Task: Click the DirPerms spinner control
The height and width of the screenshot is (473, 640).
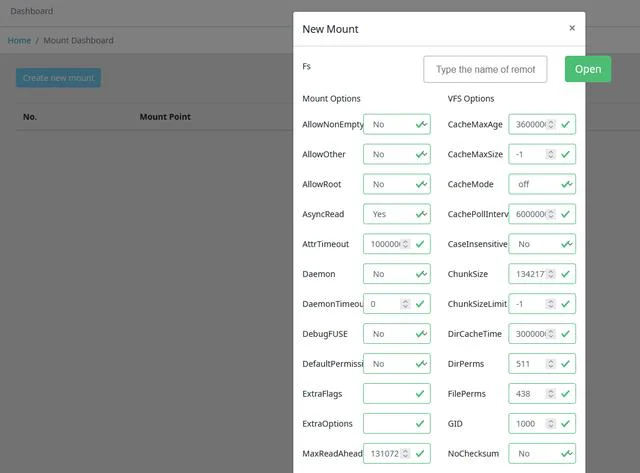Action: tap(551, 364)
